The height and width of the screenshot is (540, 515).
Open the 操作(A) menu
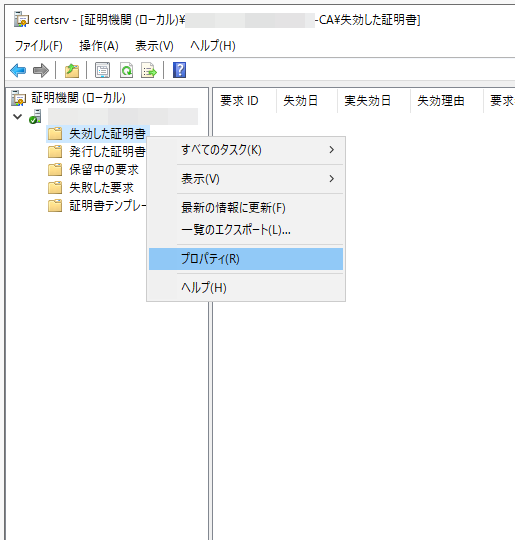click(99, 45)
